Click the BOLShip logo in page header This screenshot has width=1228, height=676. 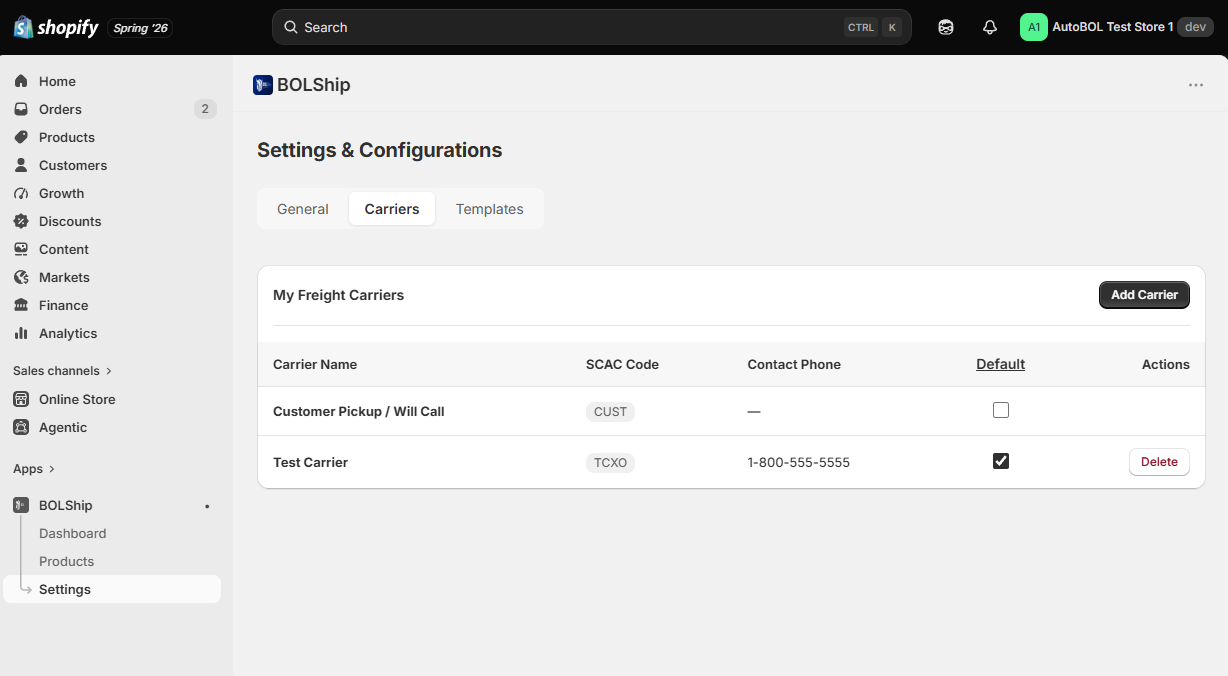pos(263,85)
